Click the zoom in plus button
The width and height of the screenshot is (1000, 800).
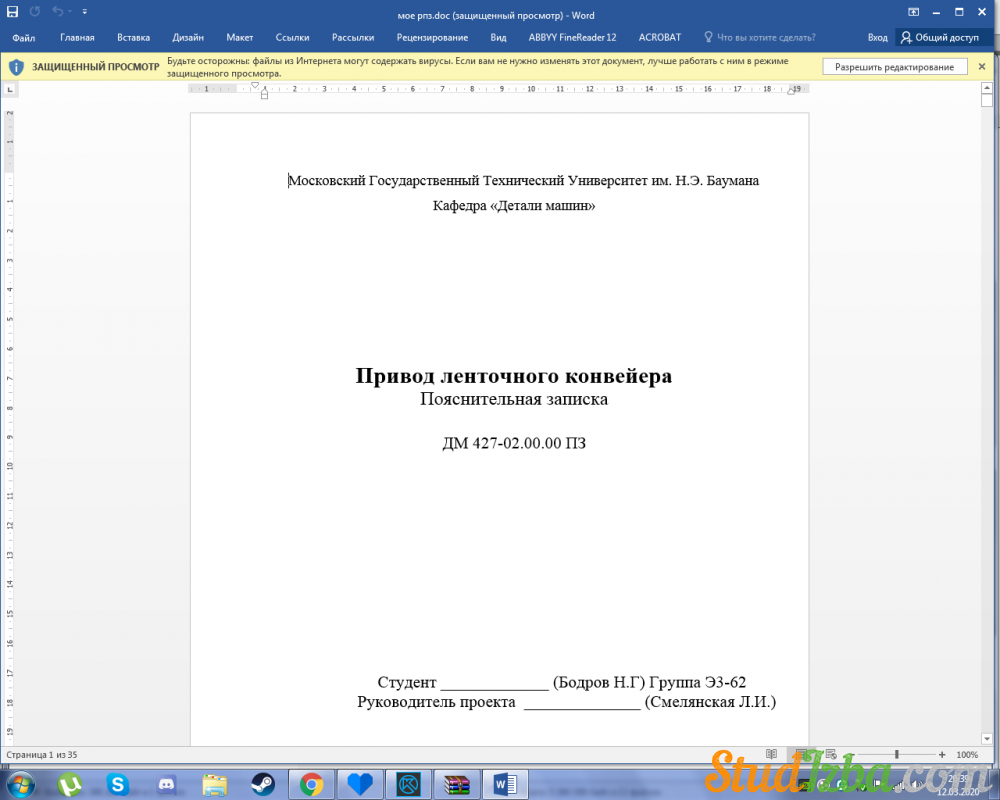pyautogui.click(x=942, y=754)
